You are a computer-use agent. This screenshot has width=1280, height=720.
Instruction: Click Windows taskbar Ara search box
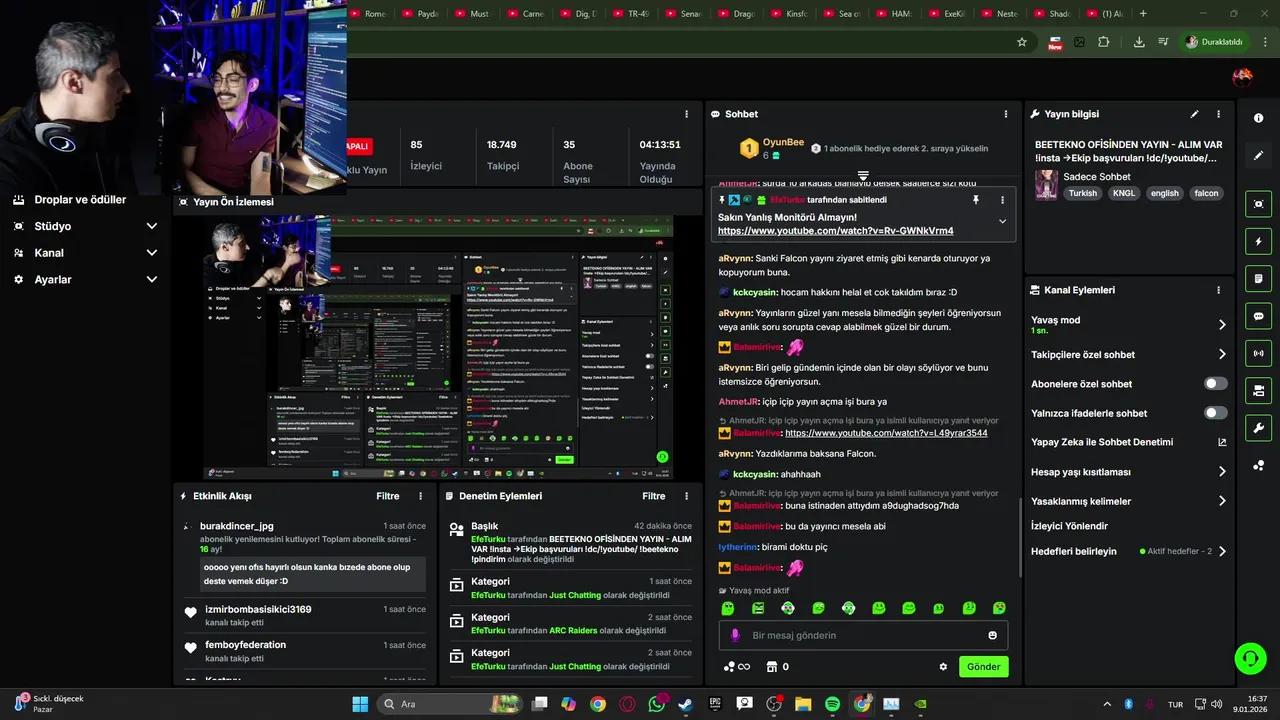pyautogui.click(x=448, y=704)
